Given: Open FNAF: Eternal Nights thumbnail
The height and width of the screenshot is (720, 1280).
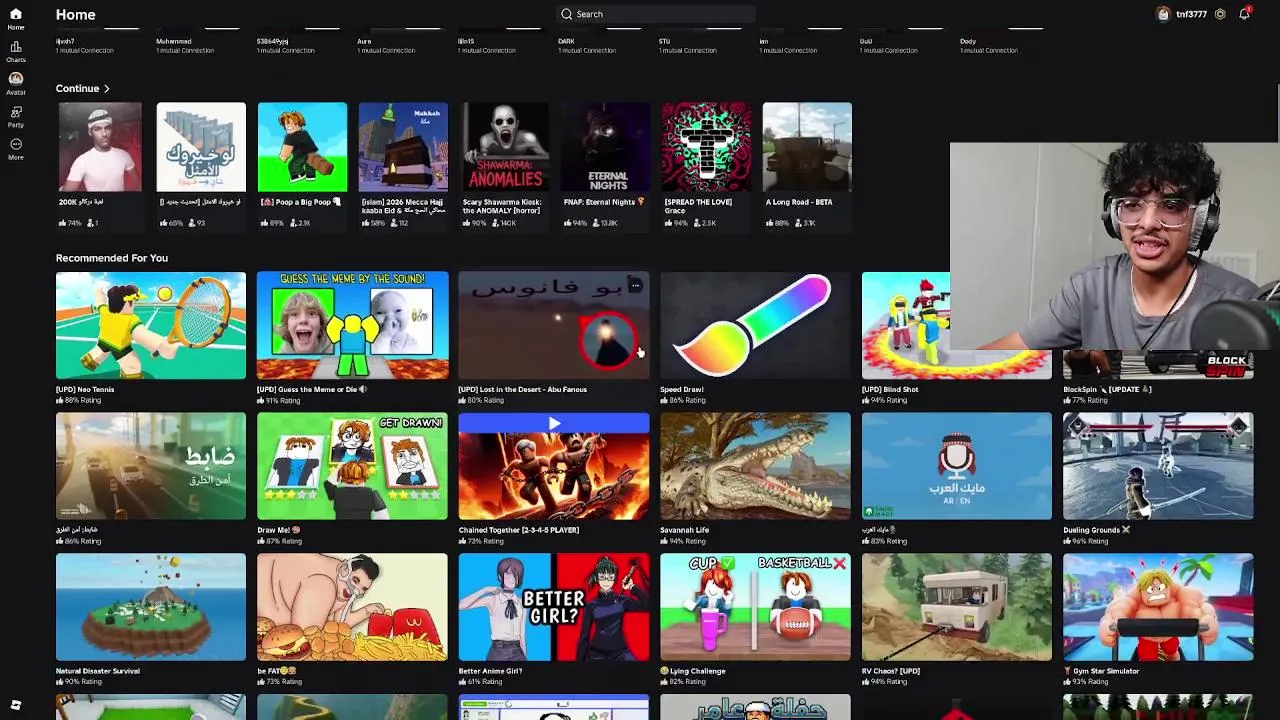Looking at the screenshot, I should tap(605, 147).
